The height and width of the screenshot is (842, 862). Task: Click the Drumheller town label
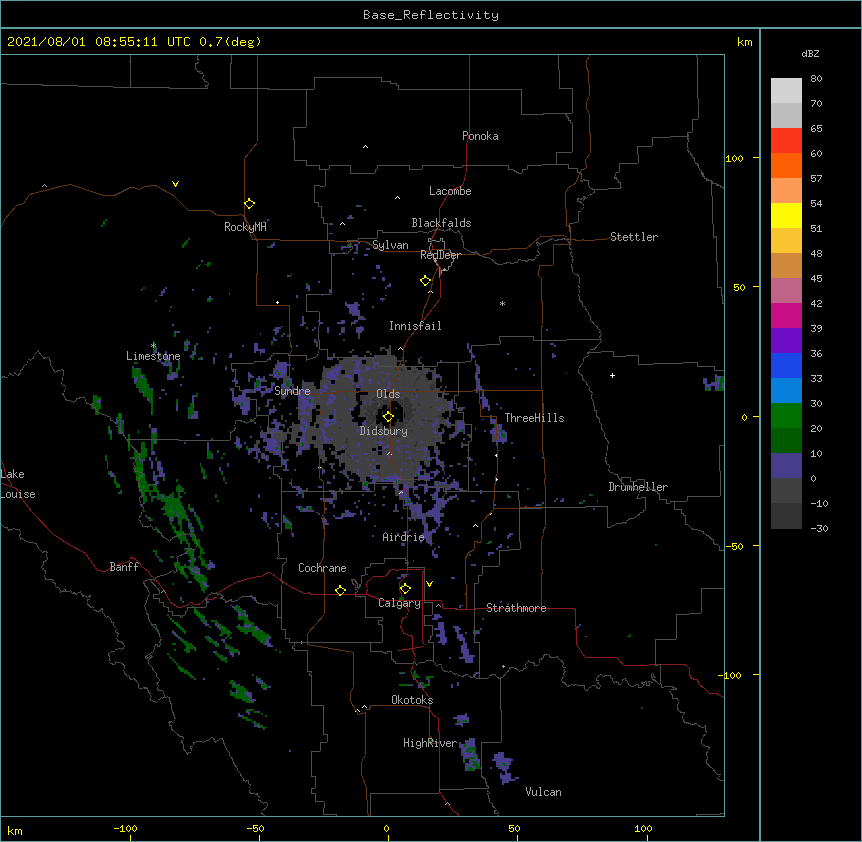(638, 487)
